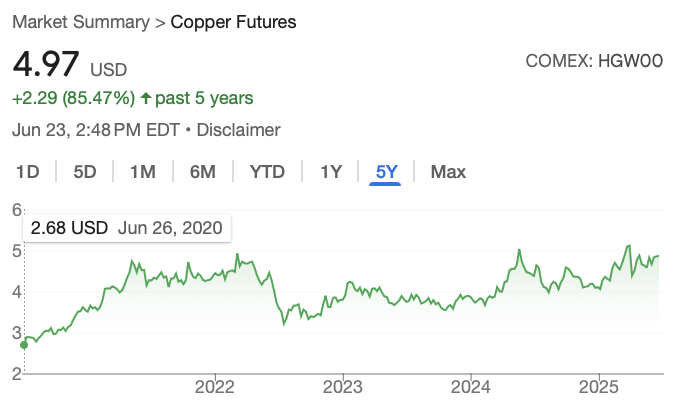Open the Market Summary breadcrumb link
This screenshot has width=674, height=406.
coord(81,22)
